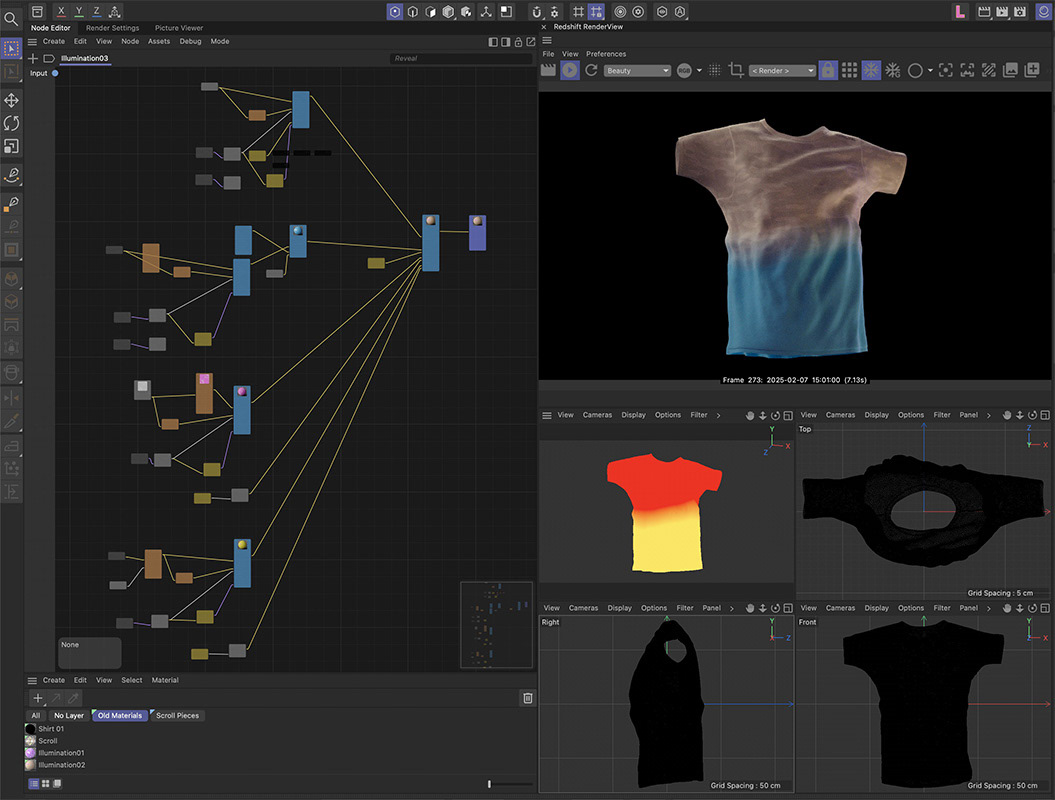Select the Scale tool in left toolbar
Screen dimensions: 1055x800
point(11,146)
